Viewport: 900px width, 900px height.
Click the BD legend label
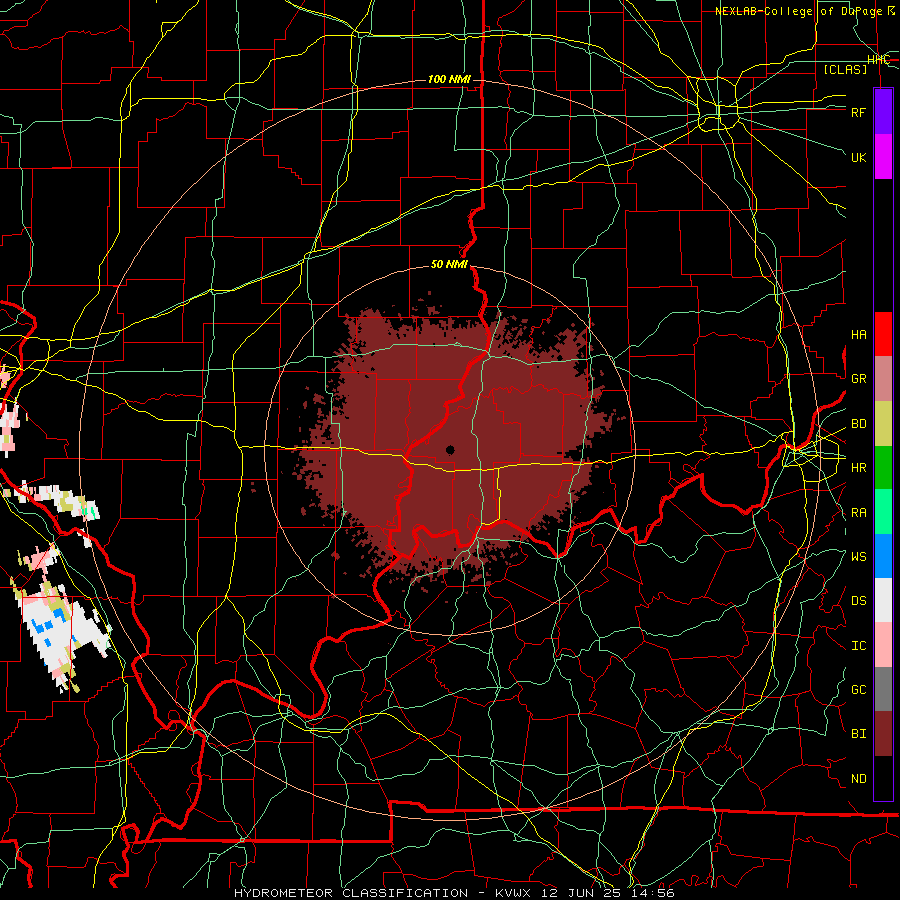858,424
